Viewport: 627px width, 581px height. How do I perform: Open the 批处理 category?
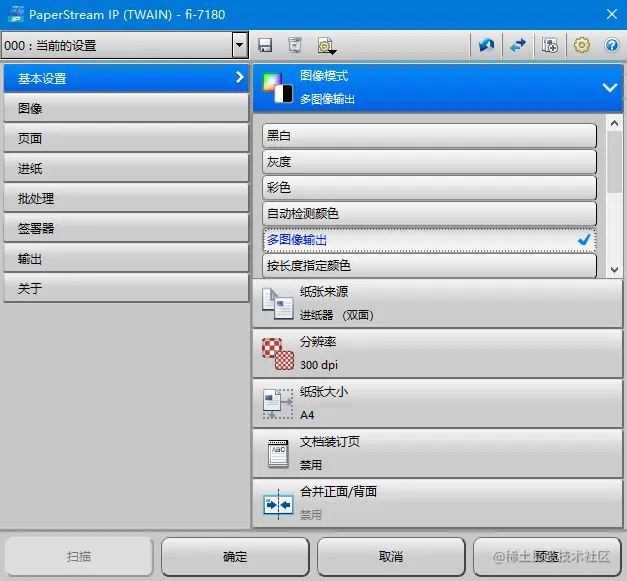(126, 198)
